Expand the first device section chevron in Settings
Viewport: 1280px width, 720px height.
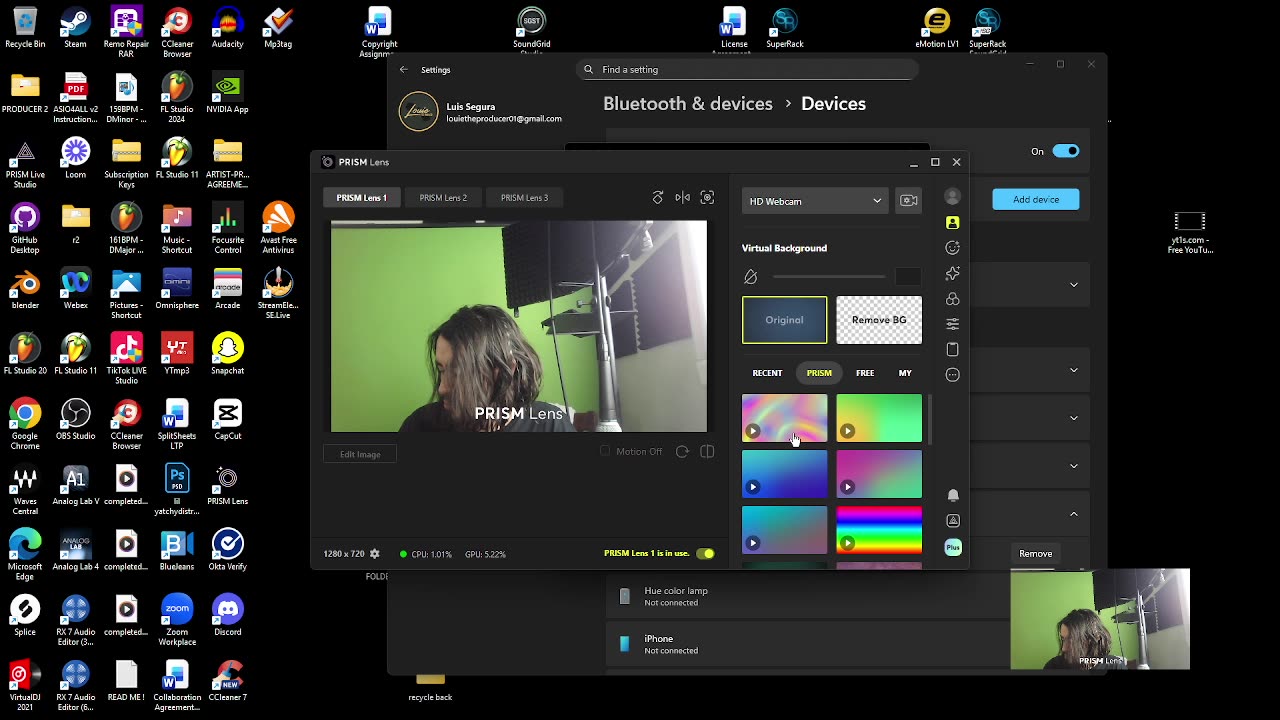[x=1074, y=285]
